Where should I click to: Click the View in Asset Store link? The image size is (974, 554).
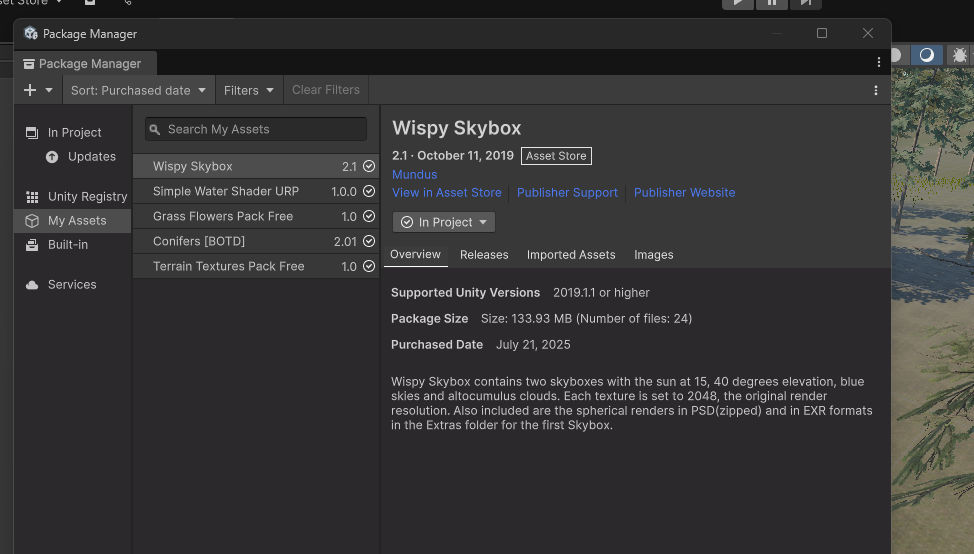coord(447,193)
